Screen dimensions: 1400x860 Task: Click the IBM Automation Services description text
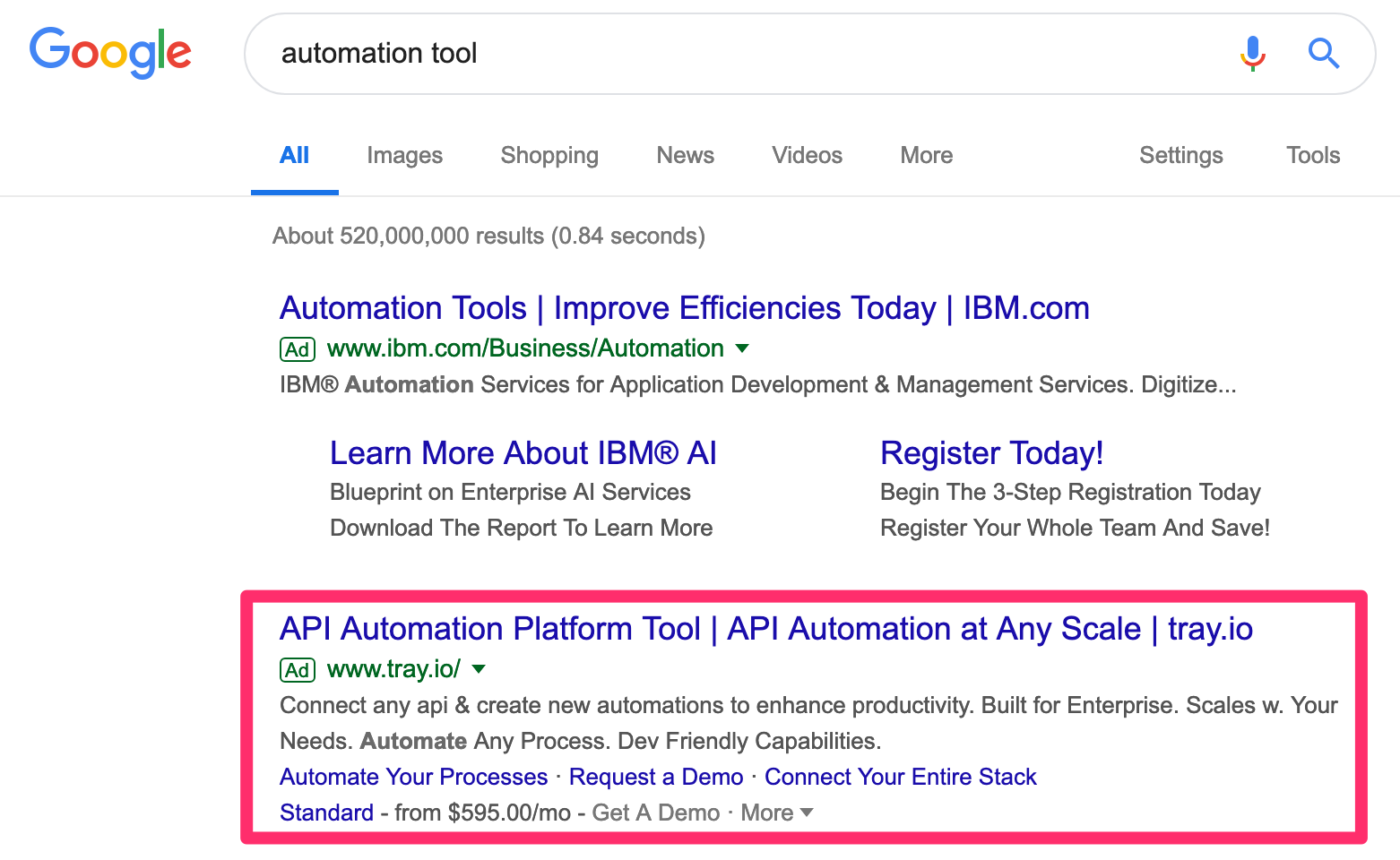[758, 384]
